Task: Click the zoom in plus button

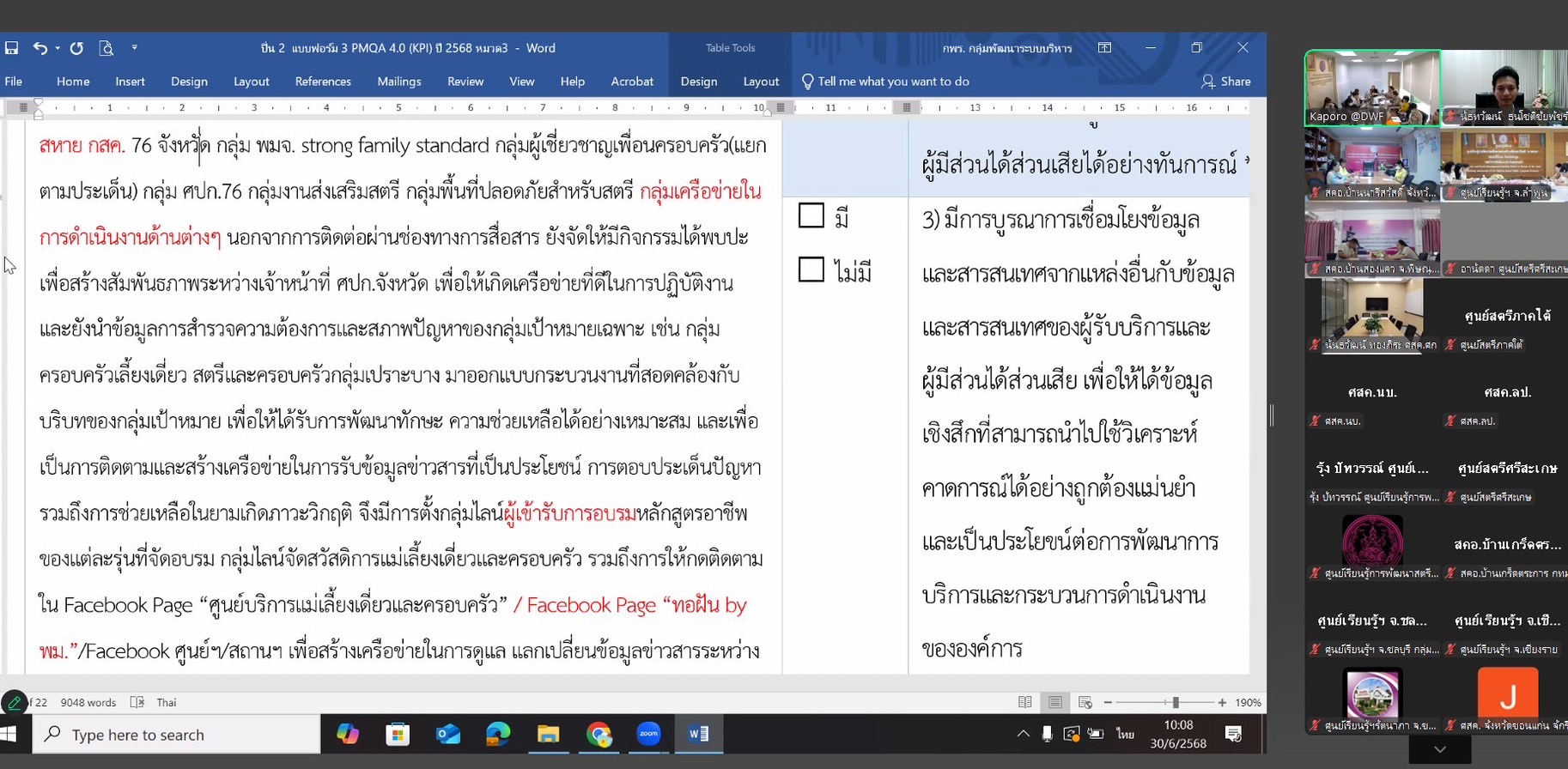Action: pyautogui.click(x=1222, y=702)
